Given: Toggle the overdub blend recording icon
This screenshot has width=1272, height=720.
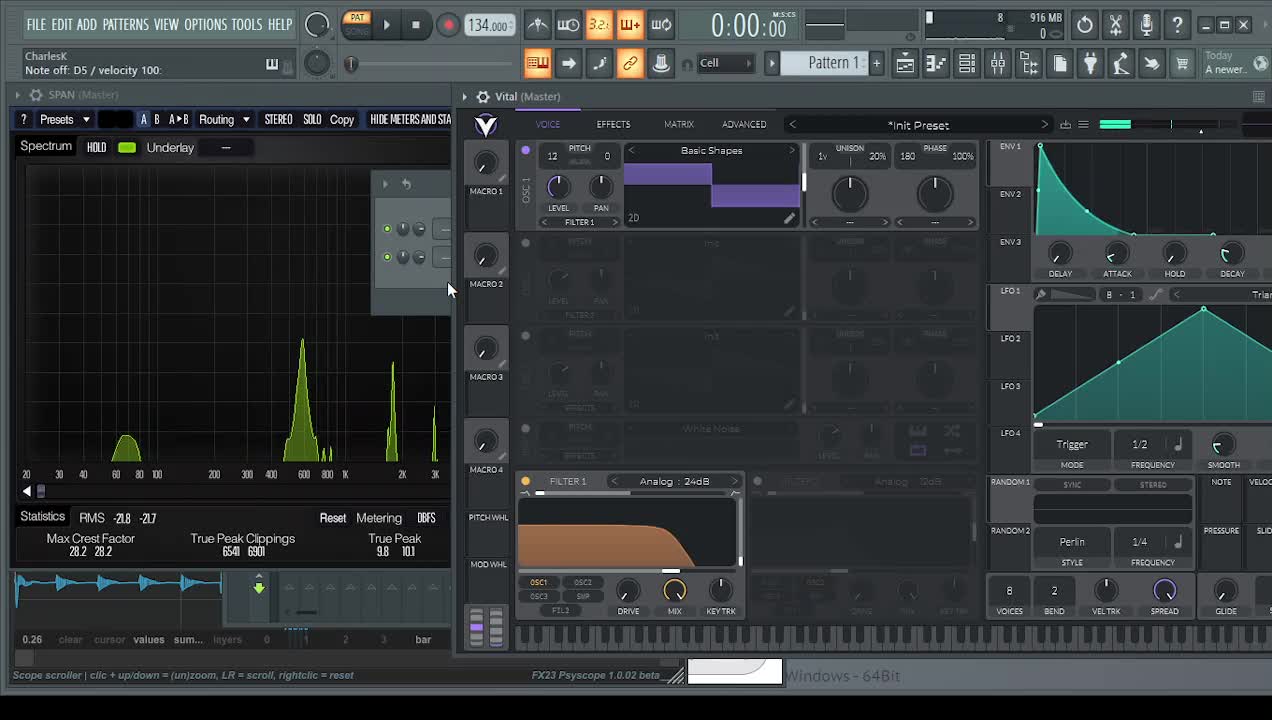Looking at the screenshot, I should [630, 24].
